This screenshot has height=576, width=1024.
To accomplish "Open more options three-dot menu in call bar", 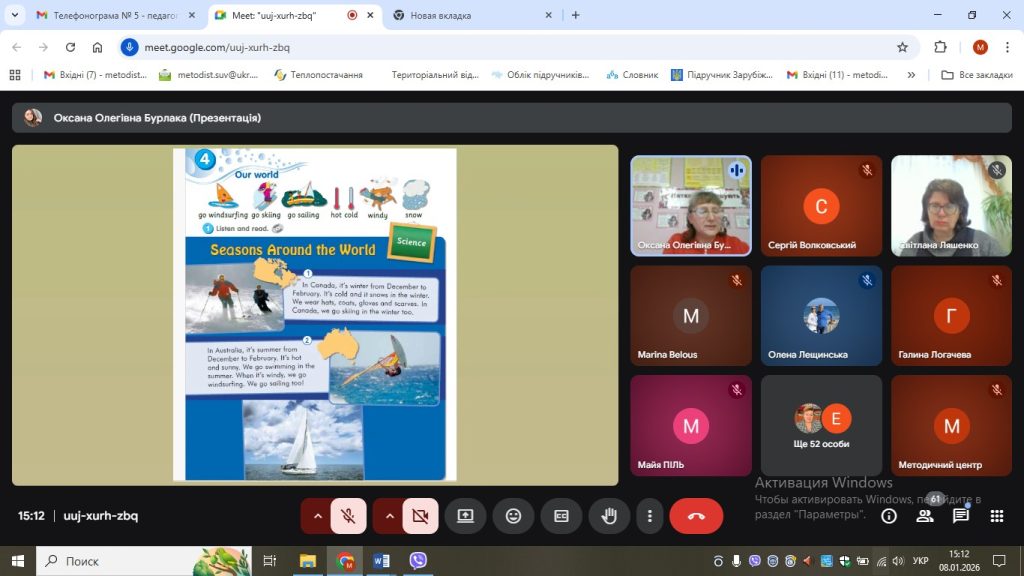I will (x=650, y=516).
